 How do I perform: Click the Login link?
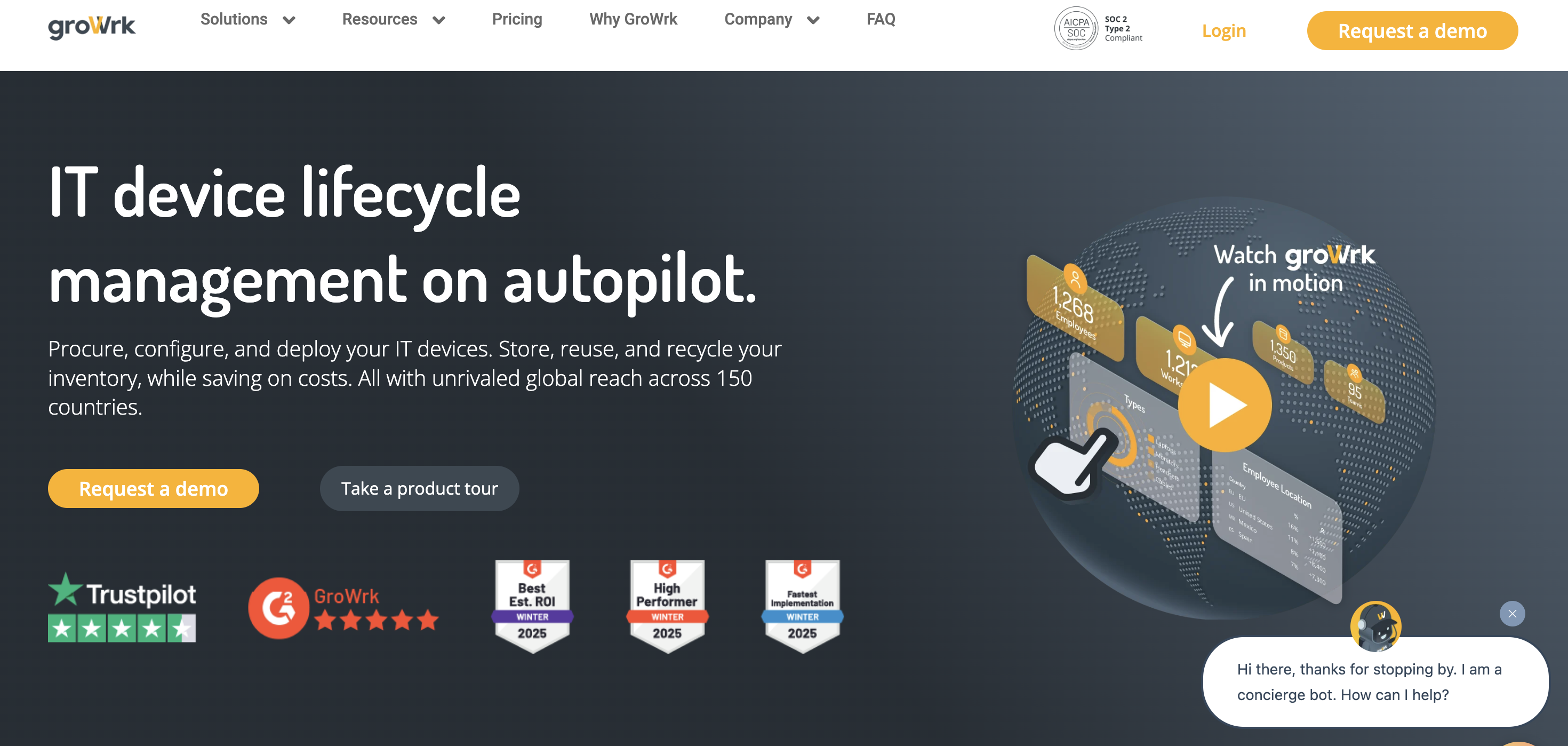(x=1223, y=30)
